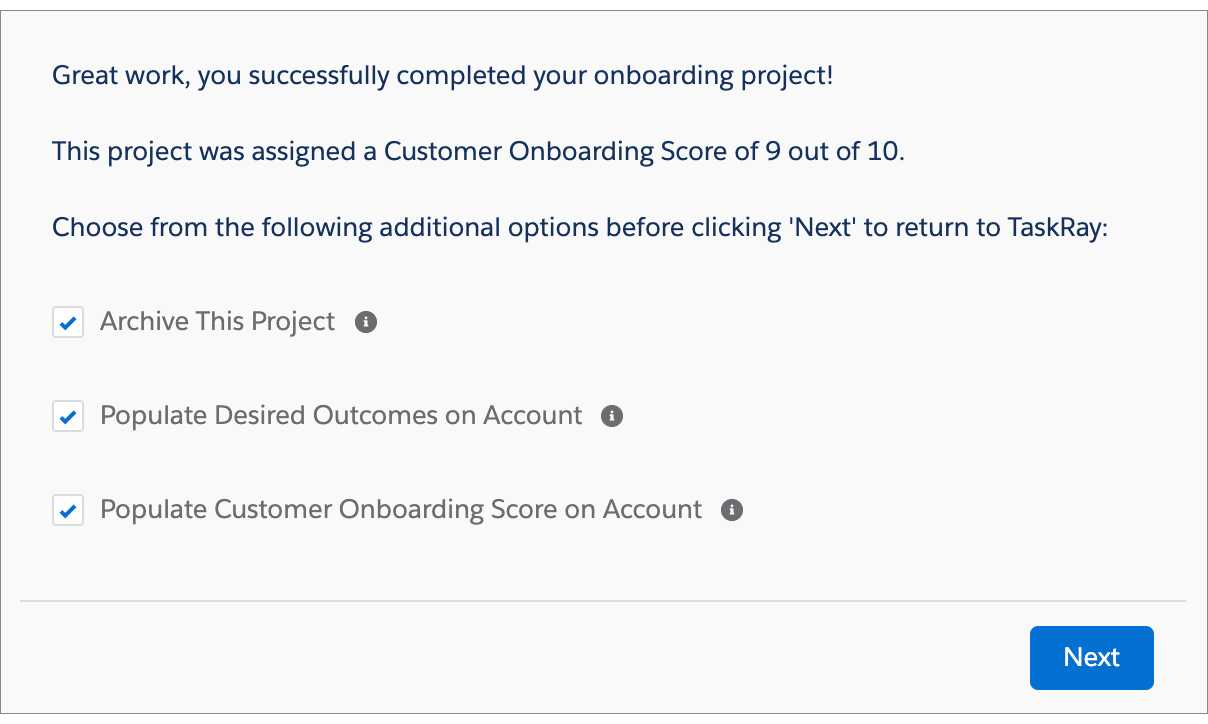
Task: Click the info icon beside Archive This Project
Action: [x=366, y=322]
